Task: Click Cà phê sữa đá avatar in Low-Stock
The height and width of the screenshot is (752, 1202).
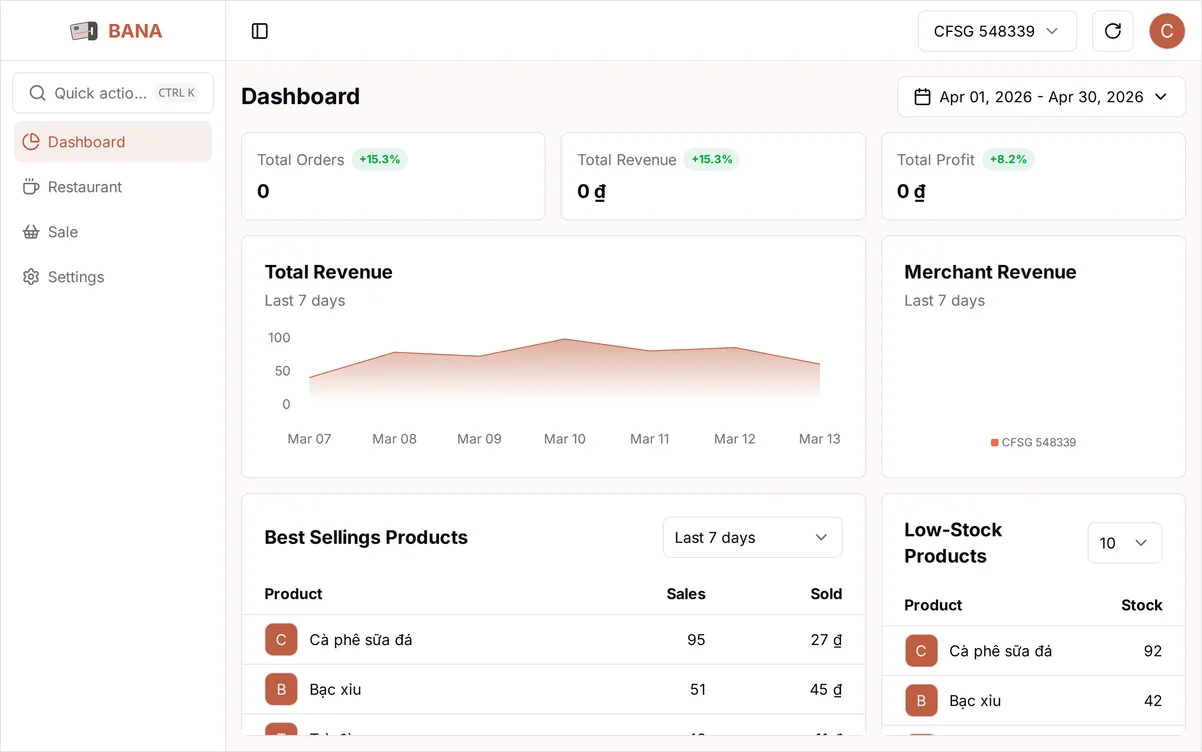Action: click(x=921, y=651)
